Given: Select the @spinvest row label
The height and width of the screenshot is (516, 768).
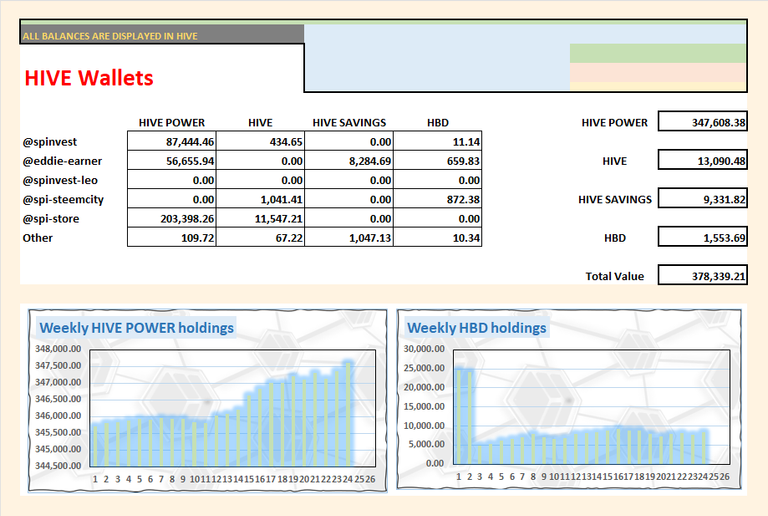Looking at the screenshot, I should point(49,142).
